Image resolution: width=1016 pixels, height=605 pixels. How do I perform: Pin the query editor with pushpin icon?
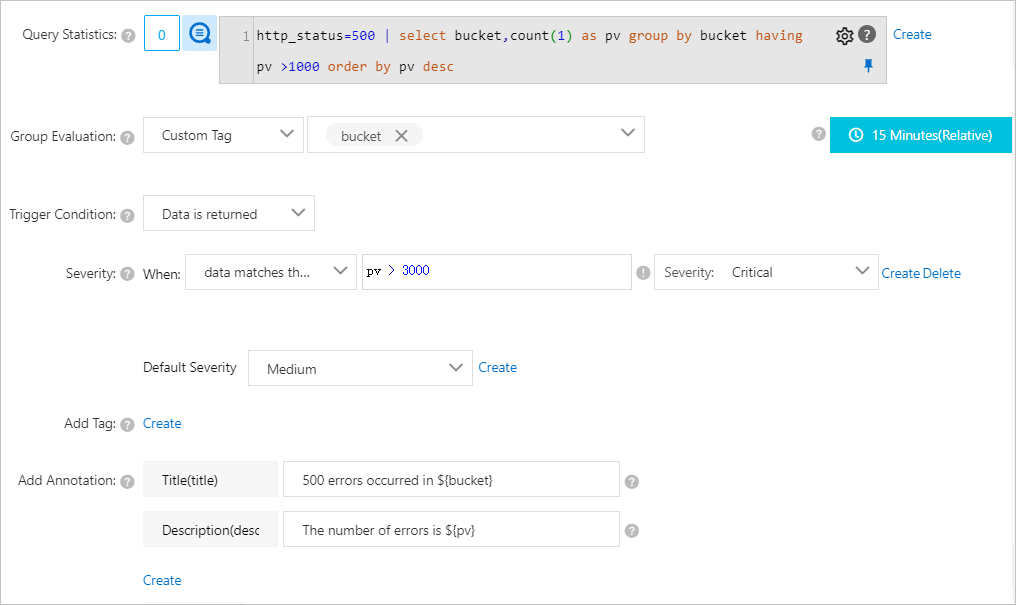868,65
